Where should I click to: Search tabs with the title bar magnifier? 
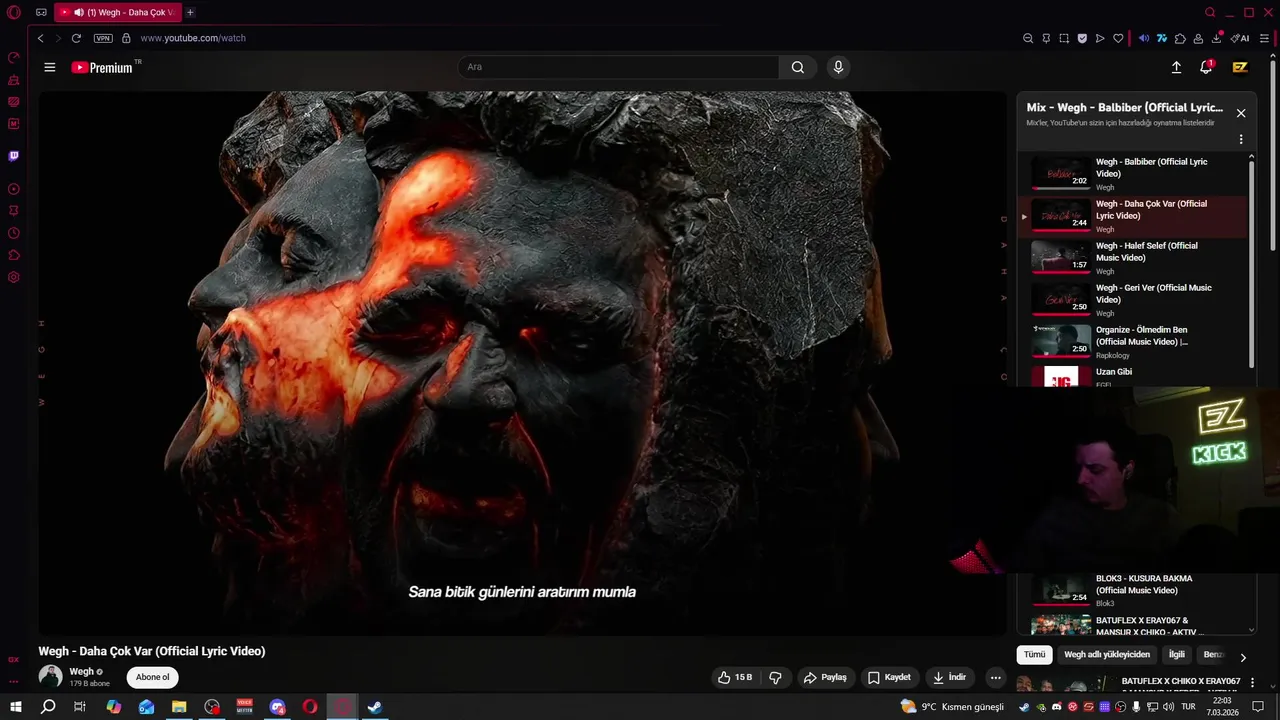pyautogui.click(x=1210, y=12)
